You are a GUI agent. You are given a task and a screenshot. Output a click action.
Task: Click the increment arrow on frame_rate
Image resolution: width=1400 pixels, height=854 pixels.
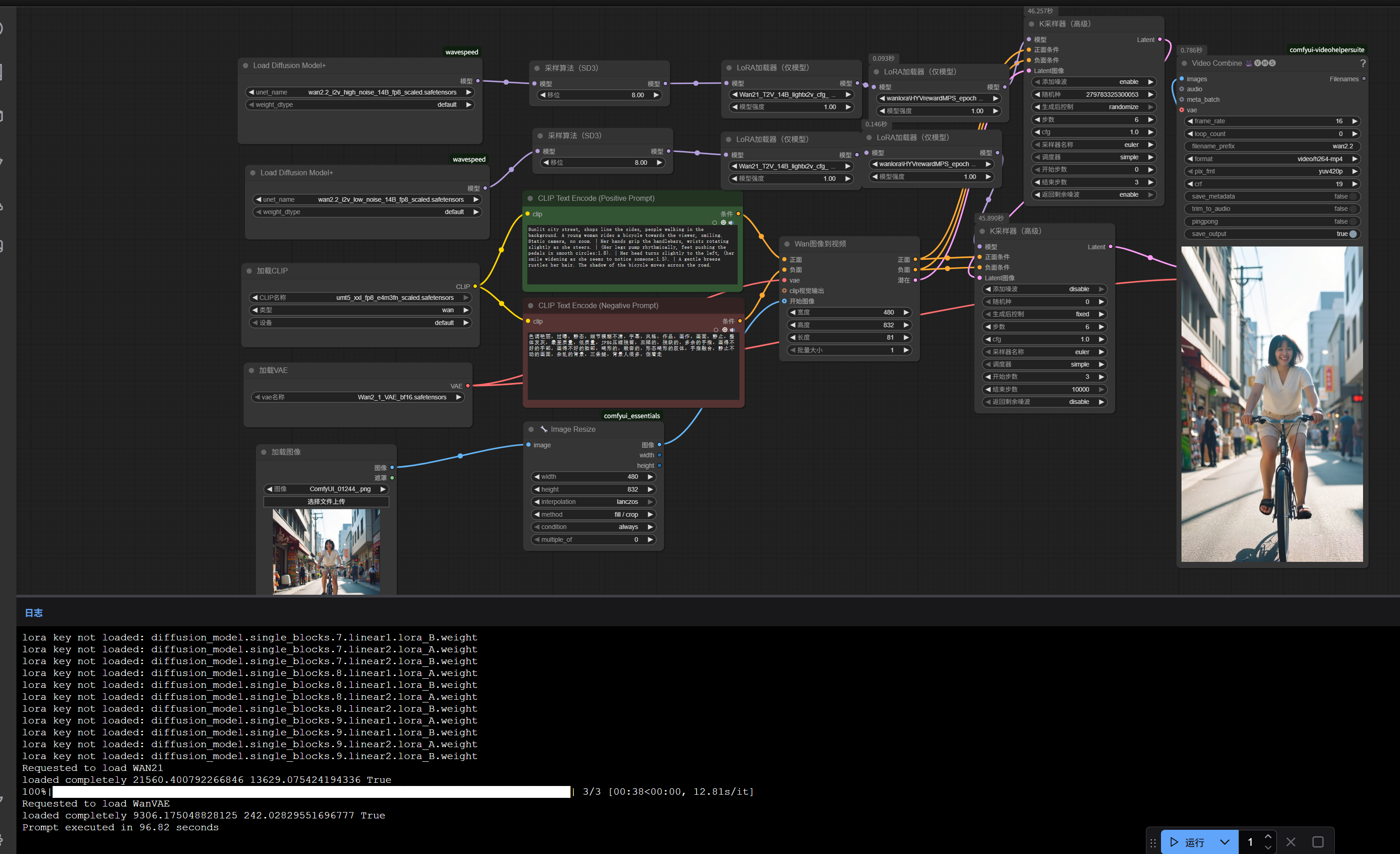pyautogui.click(x=1354, y=121)
